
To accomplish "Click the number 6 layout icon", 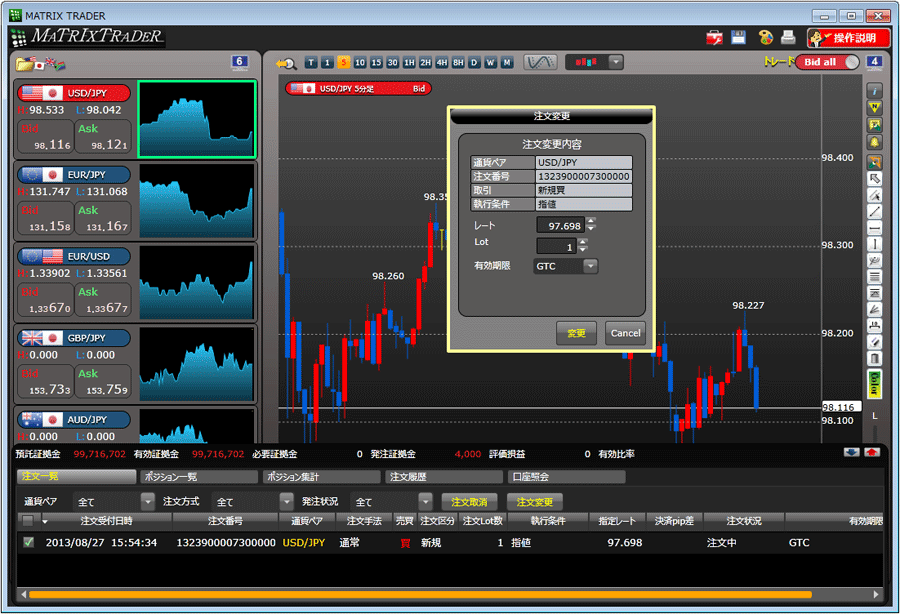I will tap(239, 62).
